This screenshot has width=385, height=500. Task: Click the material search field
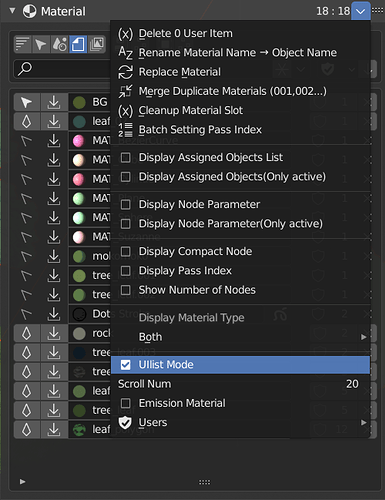[x=62, y=69]
